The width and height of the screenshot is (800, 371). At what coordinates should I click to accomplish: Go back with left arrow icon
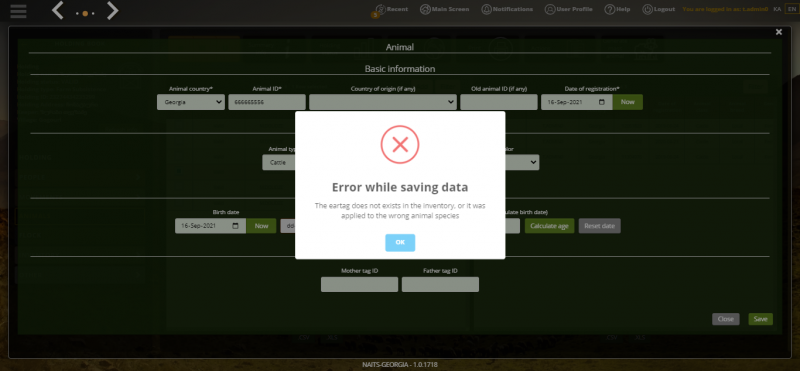click(x=58, y=11)
